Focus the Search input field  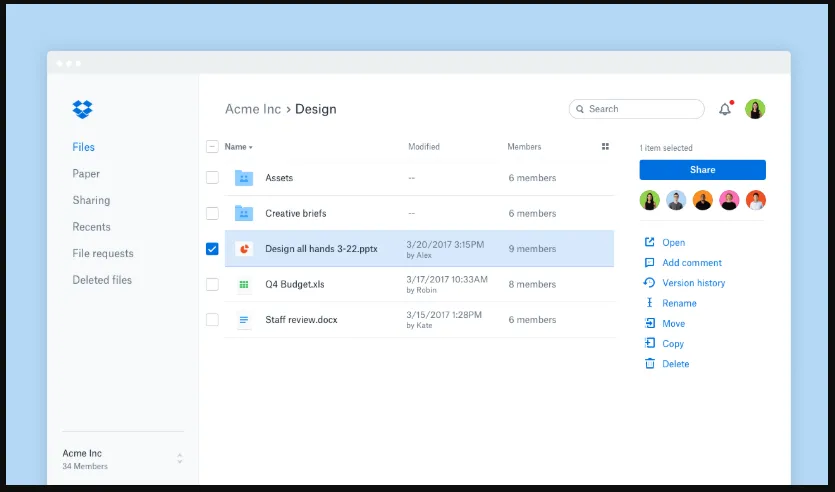point(636,109)
